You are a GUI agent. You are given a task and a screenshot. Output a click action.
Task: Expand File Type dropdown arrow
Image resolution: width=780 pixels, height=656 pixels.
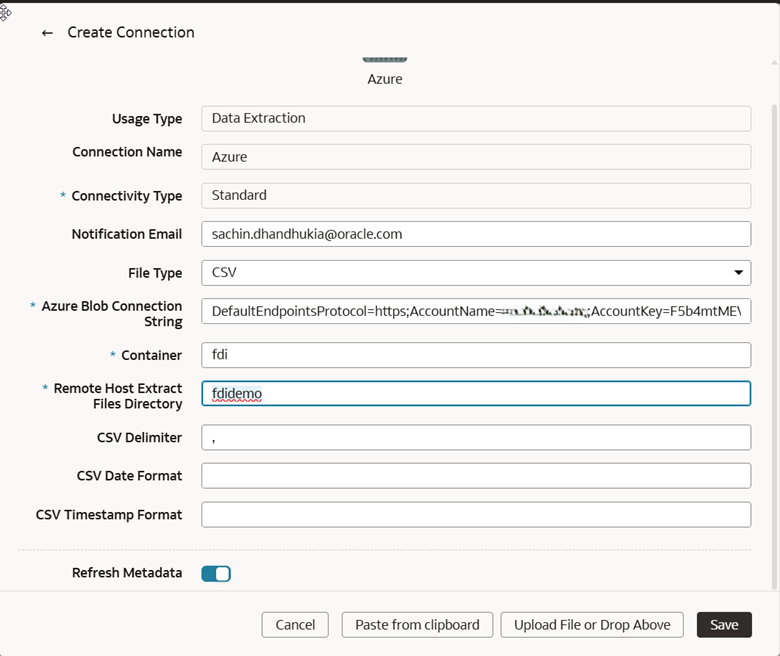[x=739, y=273]
